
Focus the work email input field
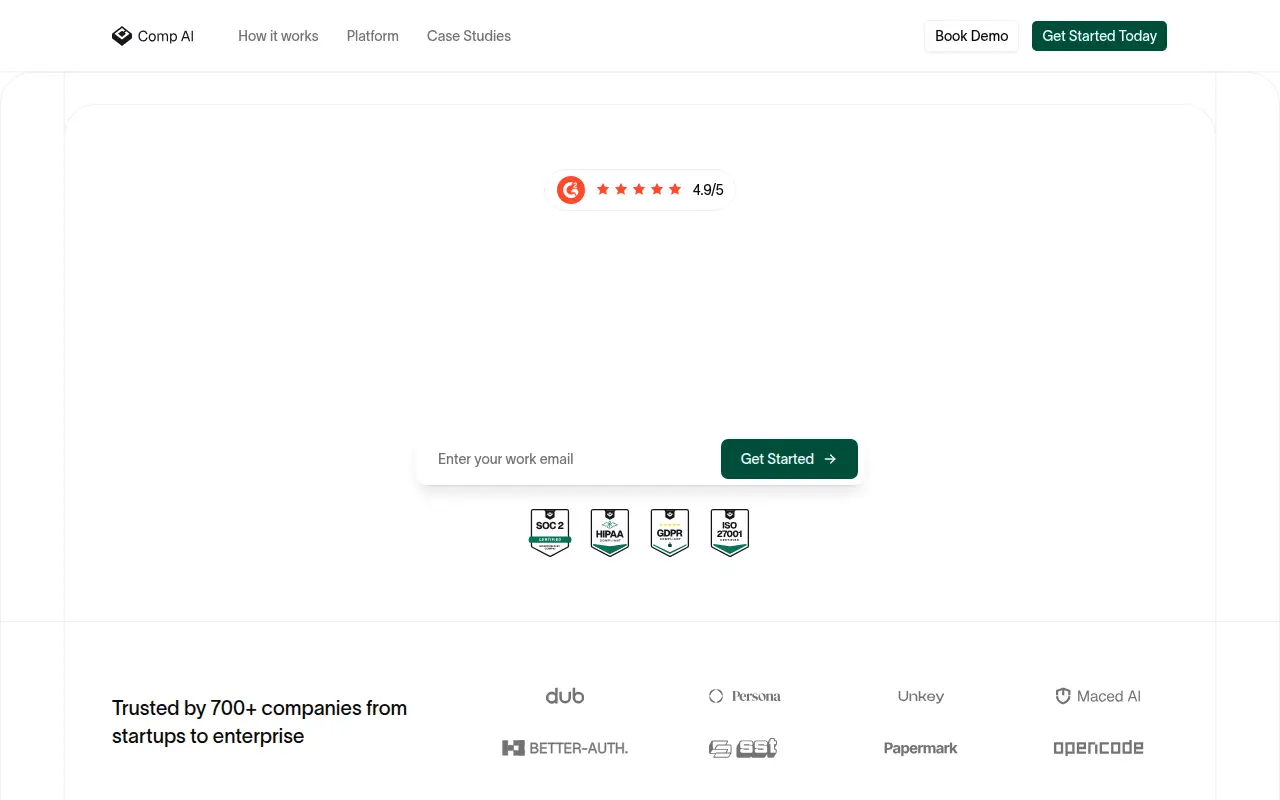click(x=568, y=459)
